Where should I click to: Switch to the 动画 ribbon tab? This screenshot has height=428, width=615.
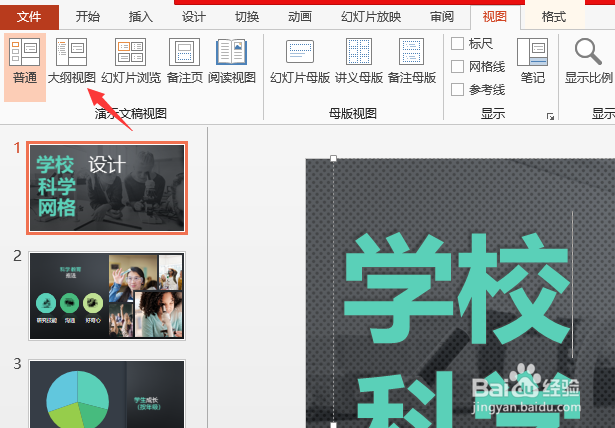point(300,17)
